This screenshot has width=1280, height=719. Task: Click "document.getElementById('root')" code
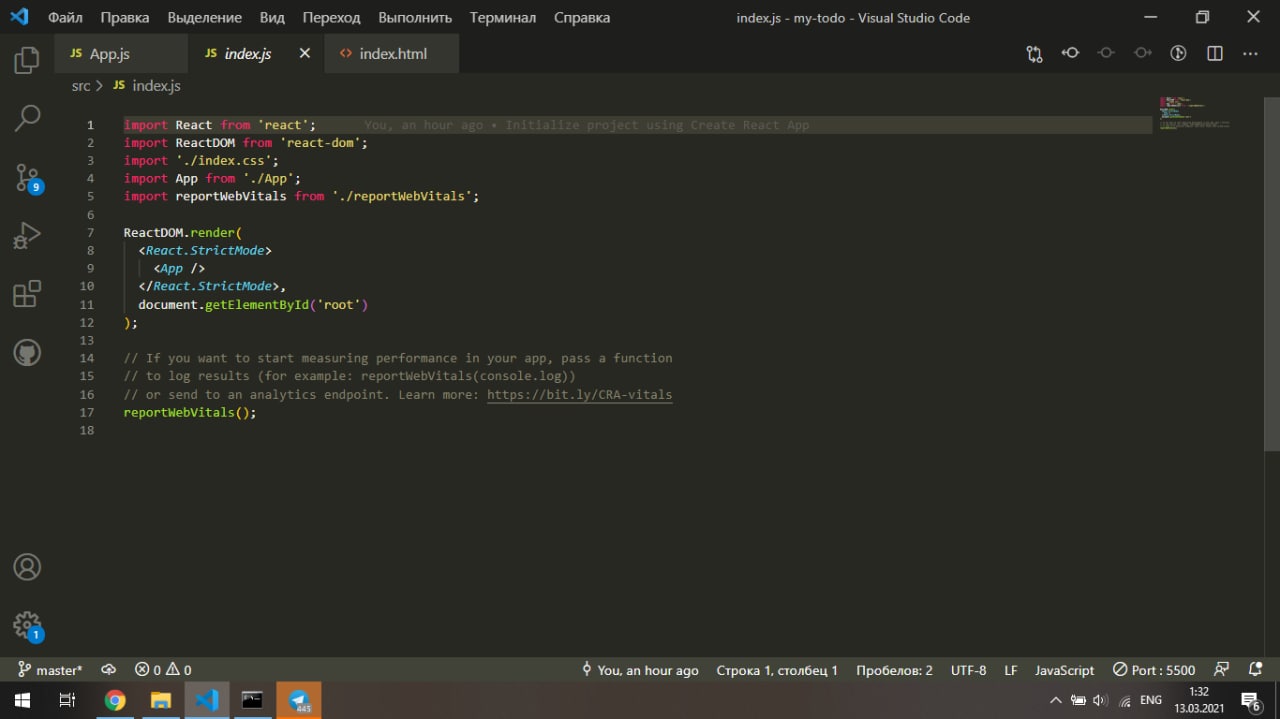click(253, 305)
